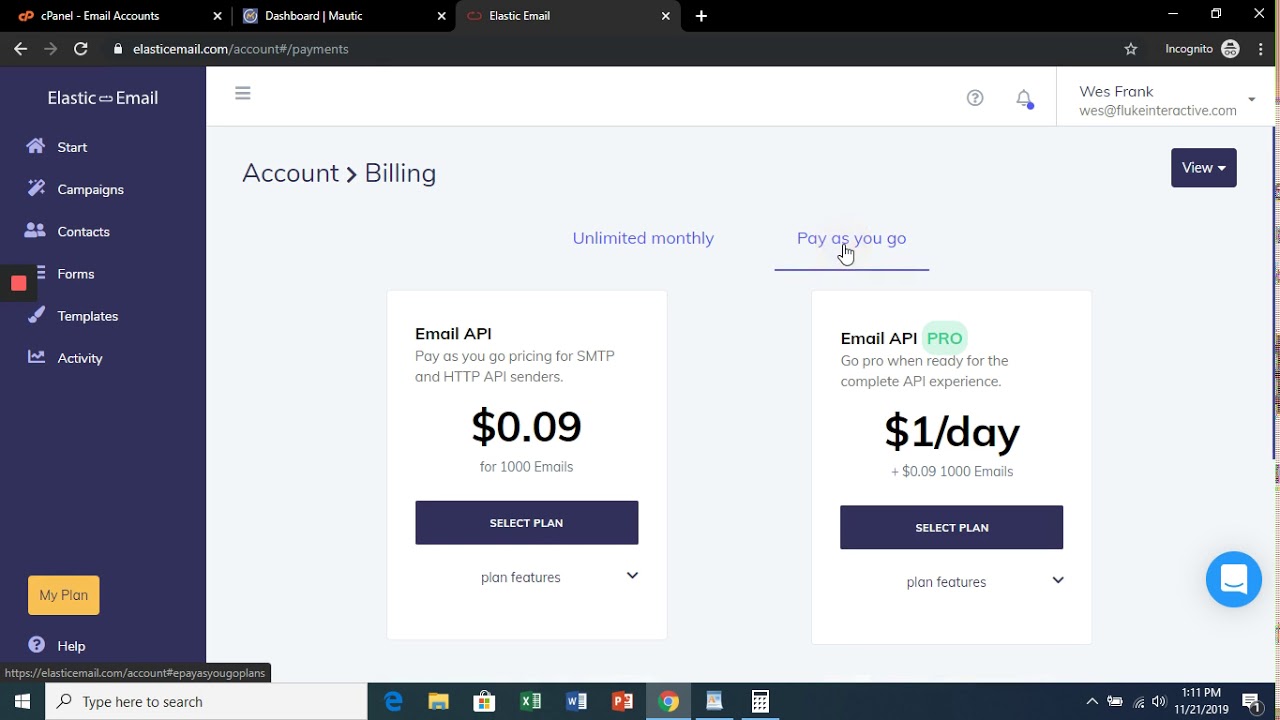
Task: Click the help question mark icon
Action: click(975, 97)
